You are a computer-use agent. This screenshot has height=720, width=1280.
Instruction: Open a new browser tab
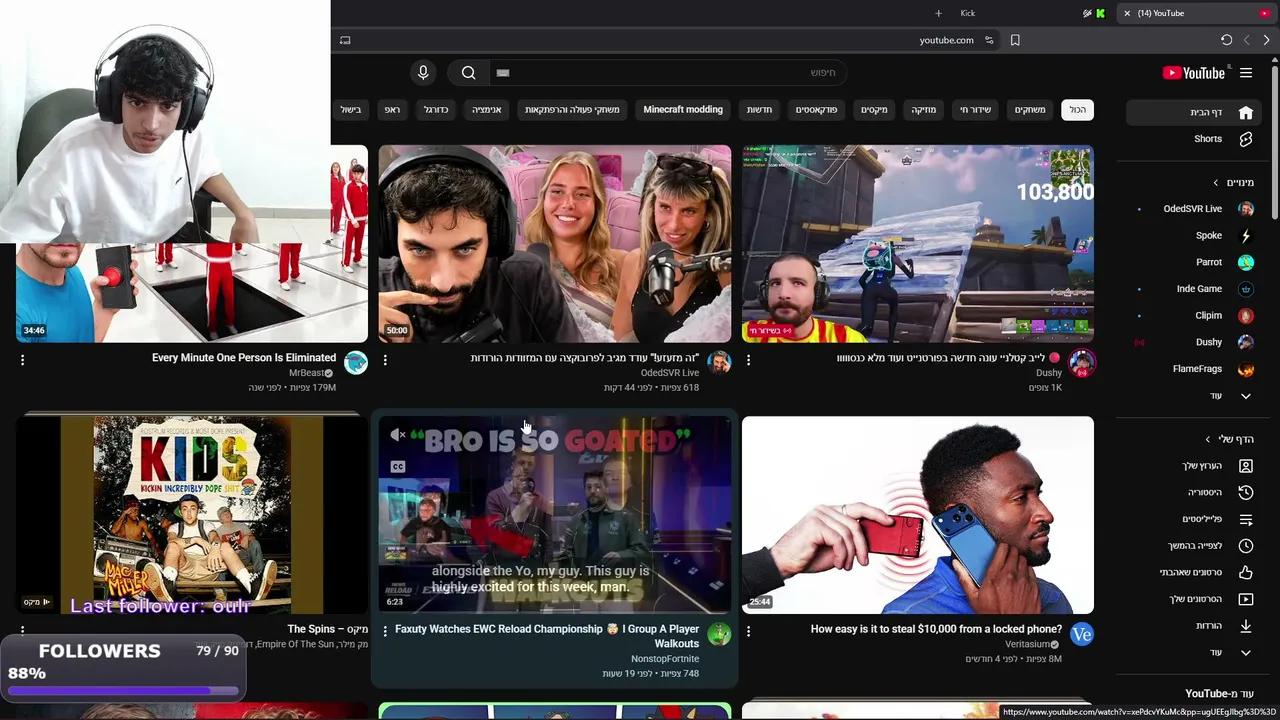pyautogui.click(x=938, y=13)
